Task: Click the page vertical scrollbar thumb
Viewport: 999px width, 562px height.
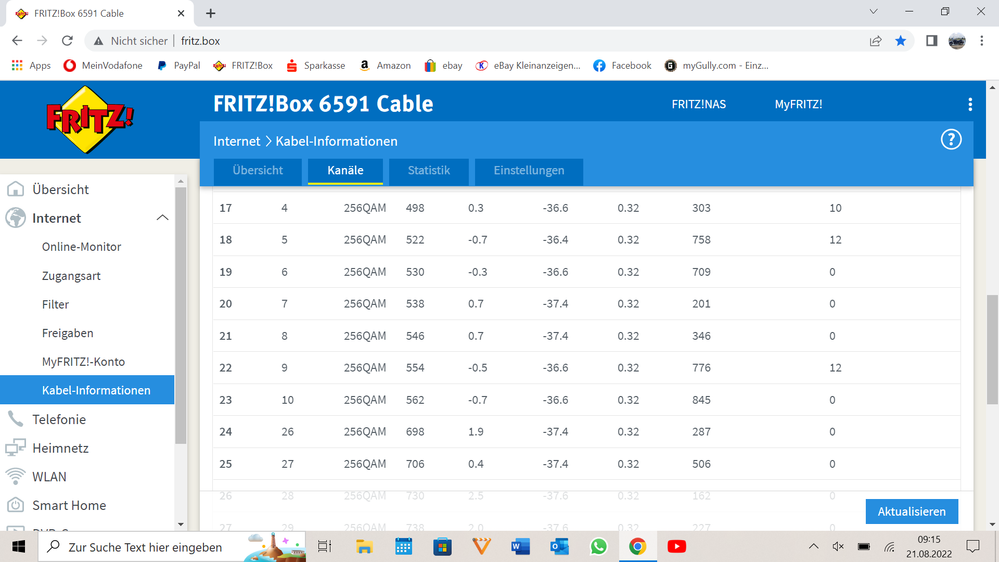Action: (x=992, y=349)
